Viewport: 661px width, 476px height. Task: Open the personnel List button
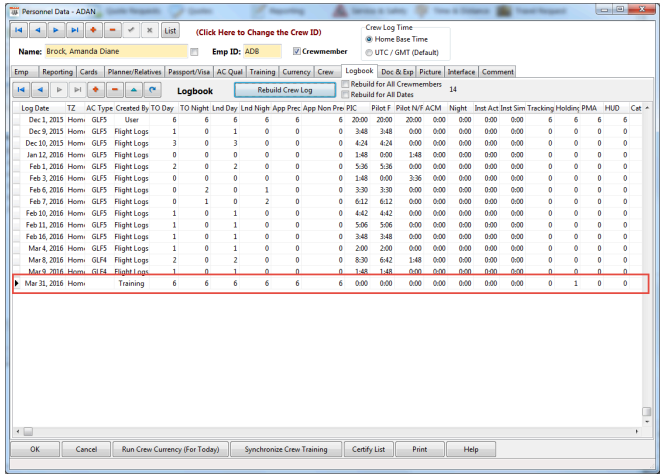(x=170, y=30)
